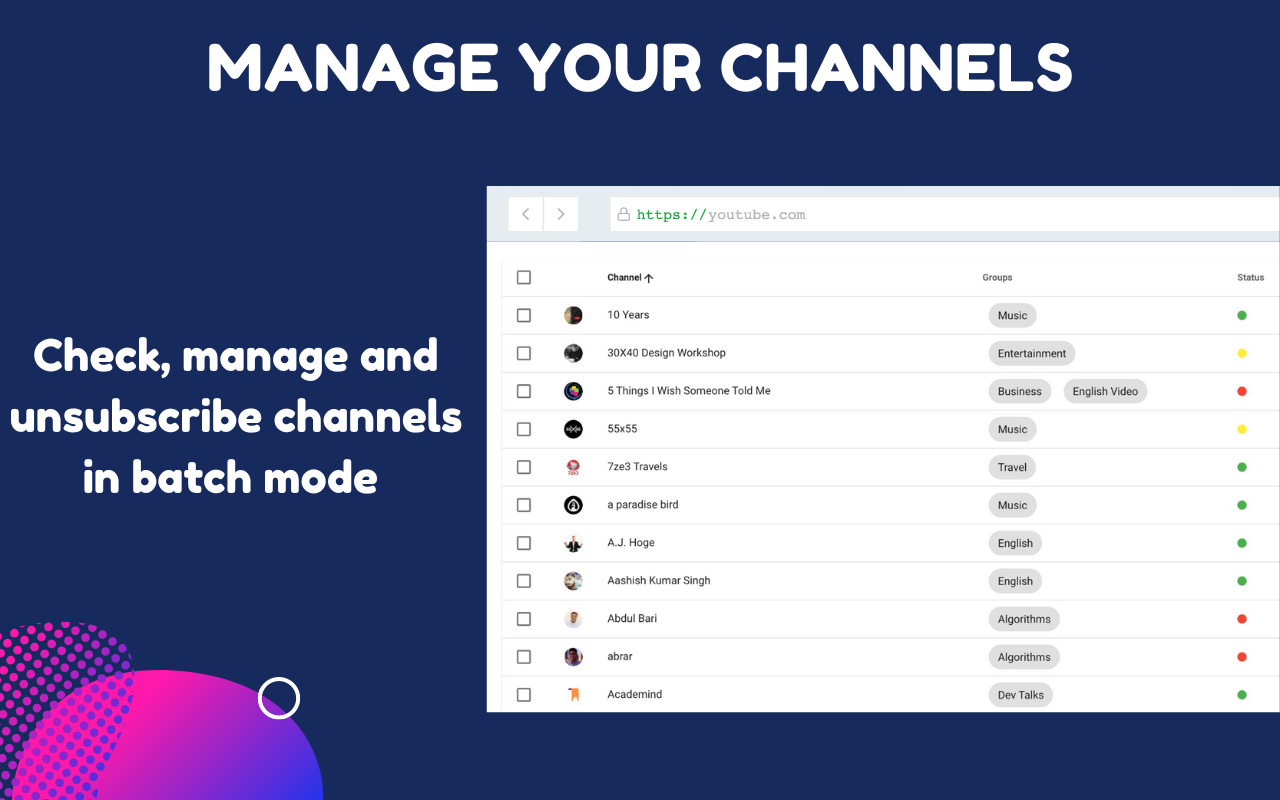Check the select-all checkbox in the header
The height and width of the screenshot is (800, 1280).
(523, 277)
